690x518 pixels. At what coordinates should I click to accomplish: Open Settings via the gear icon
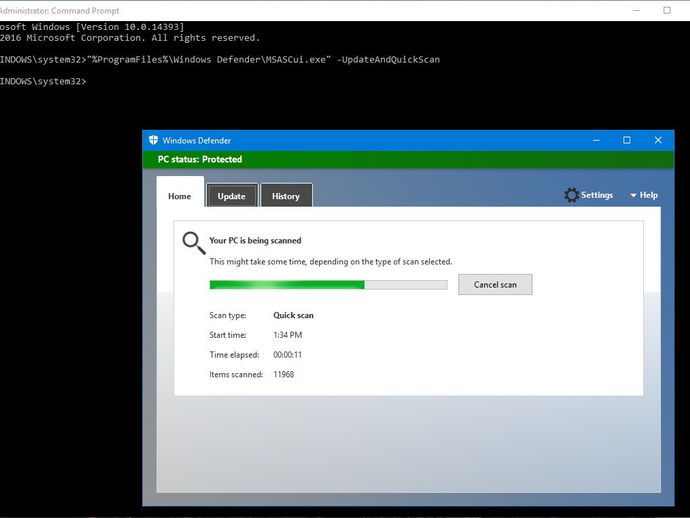[x=572, y=195]
